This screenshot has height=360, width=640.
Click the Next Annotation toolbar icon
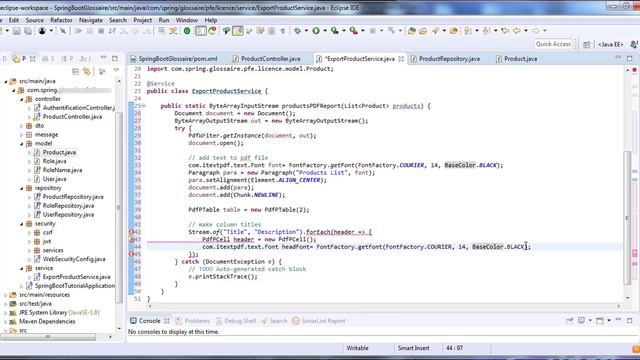coord(468,31)
